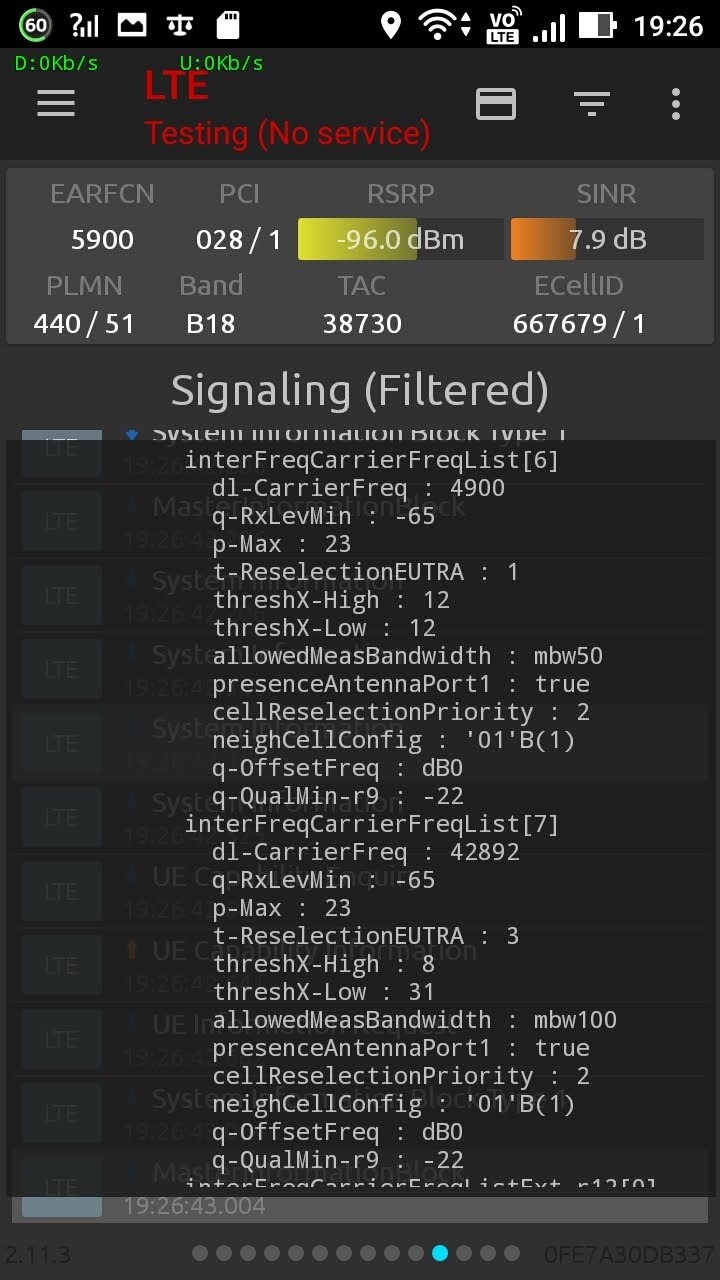Open the hamburger navigation menu
The width and height of the screenshot is (720, 1280).
point(56,104)
